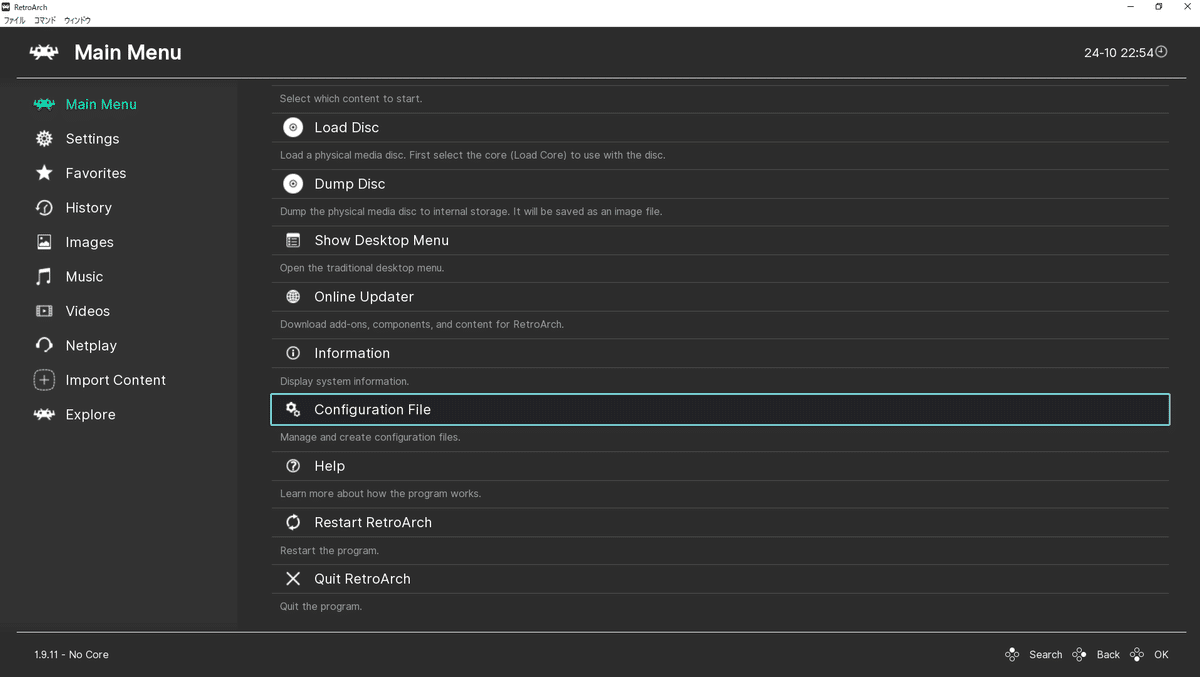
Task: Open the Online Updater entry
Action: [x=720, y=297]
